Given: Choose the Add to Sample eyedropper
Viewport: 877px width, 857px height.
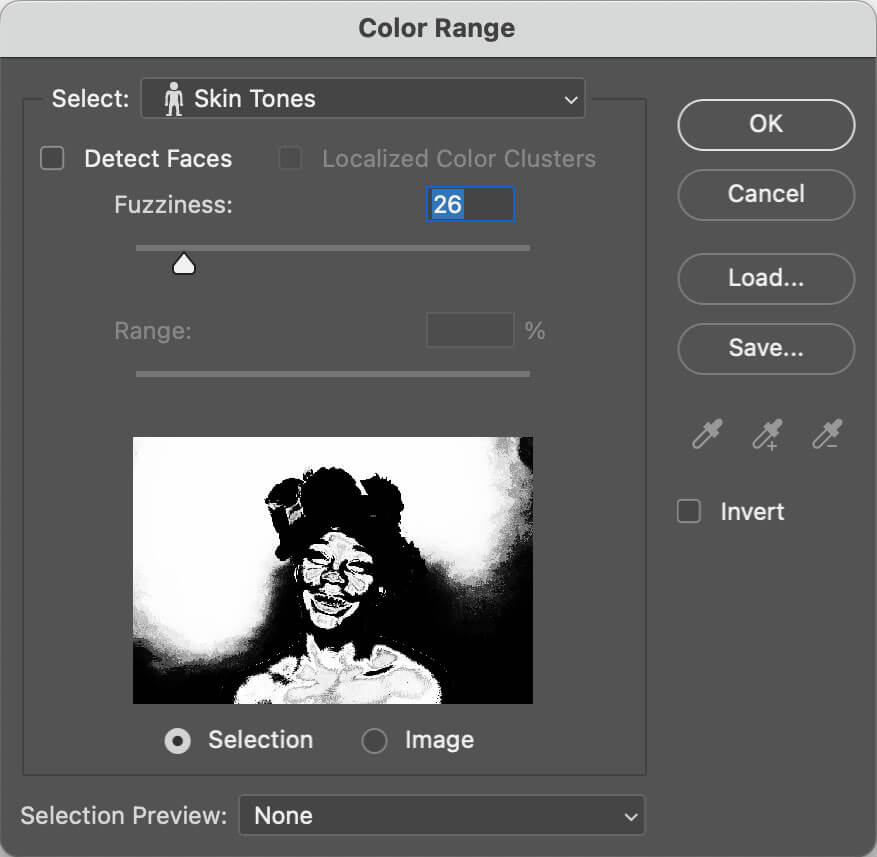Looking at the screenshot, I should point(767,435).
